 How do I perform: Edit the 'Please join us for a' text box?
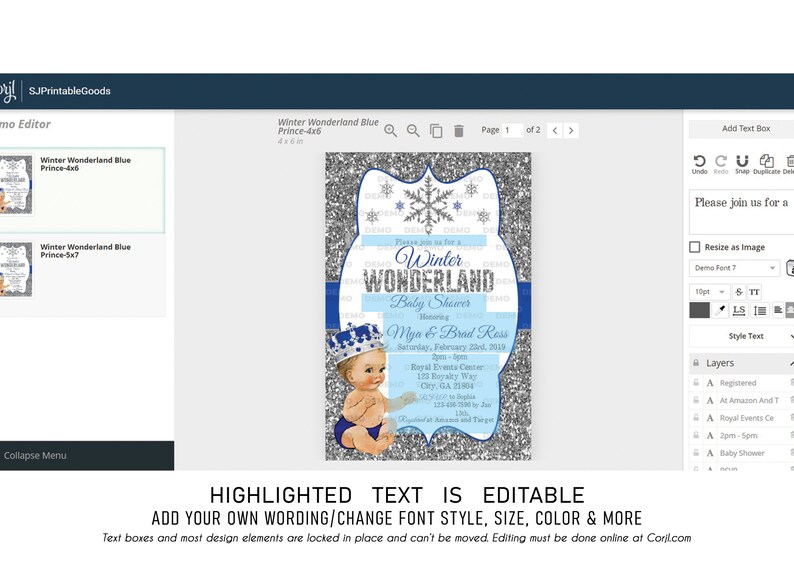click(742, 212)
